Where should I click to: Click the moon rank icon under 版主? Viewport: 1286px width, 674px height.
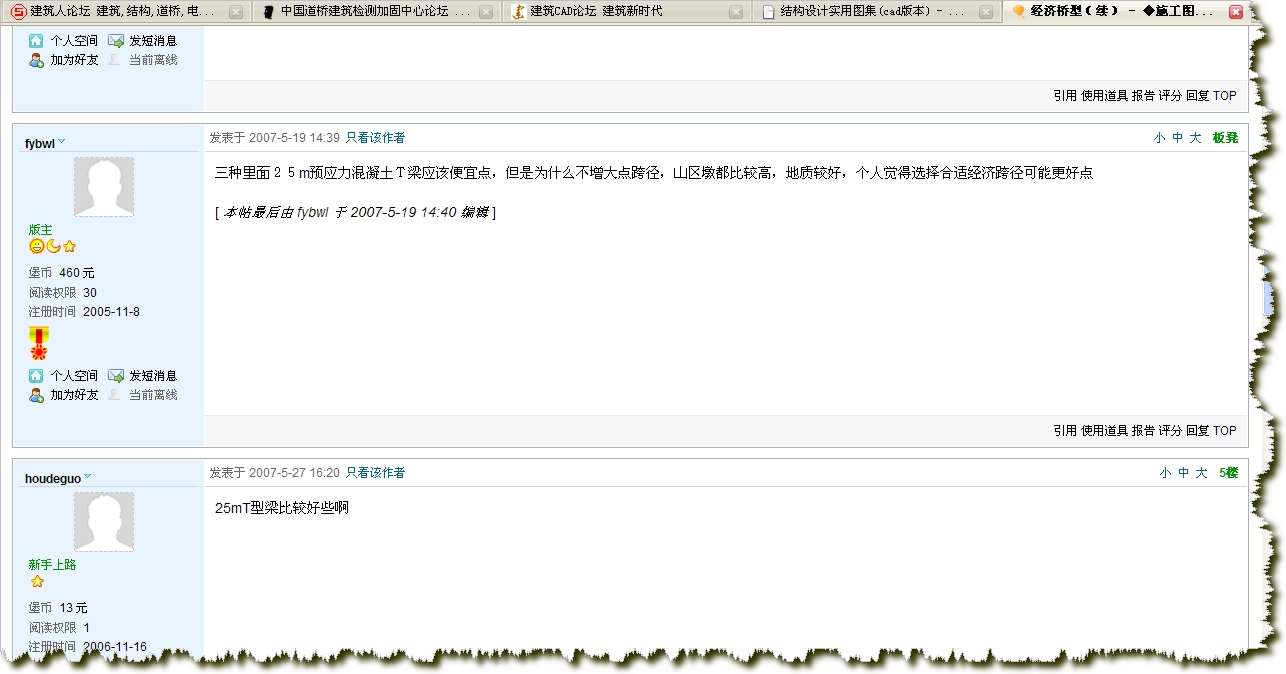point(53,247)
